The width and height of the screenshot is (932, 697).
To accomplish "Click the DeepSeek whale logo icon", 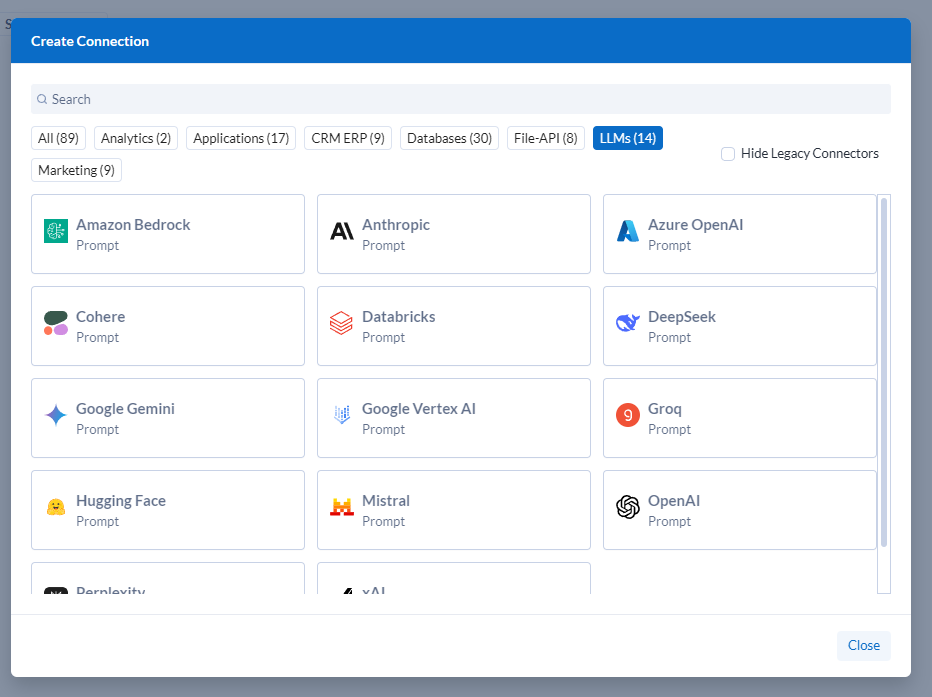I will (x=628, y=323).
